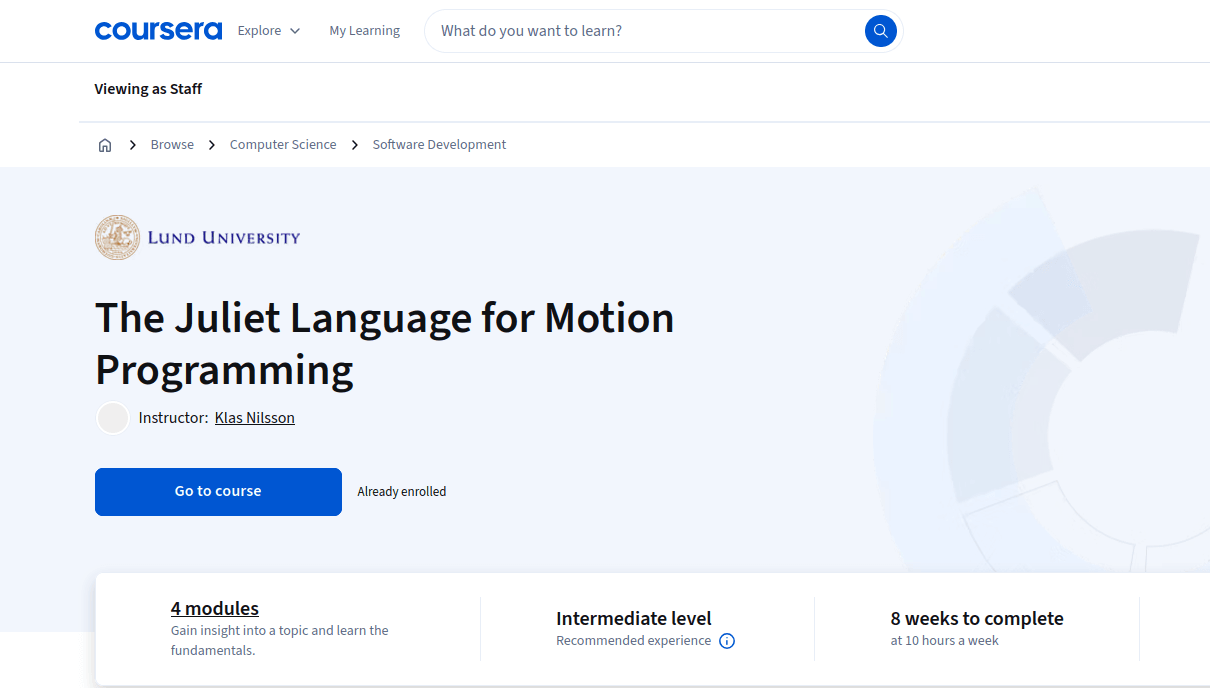This screenshot has width=1210, height=688.
Task: Click the What do you want to learn field
Action: [620, 30]
